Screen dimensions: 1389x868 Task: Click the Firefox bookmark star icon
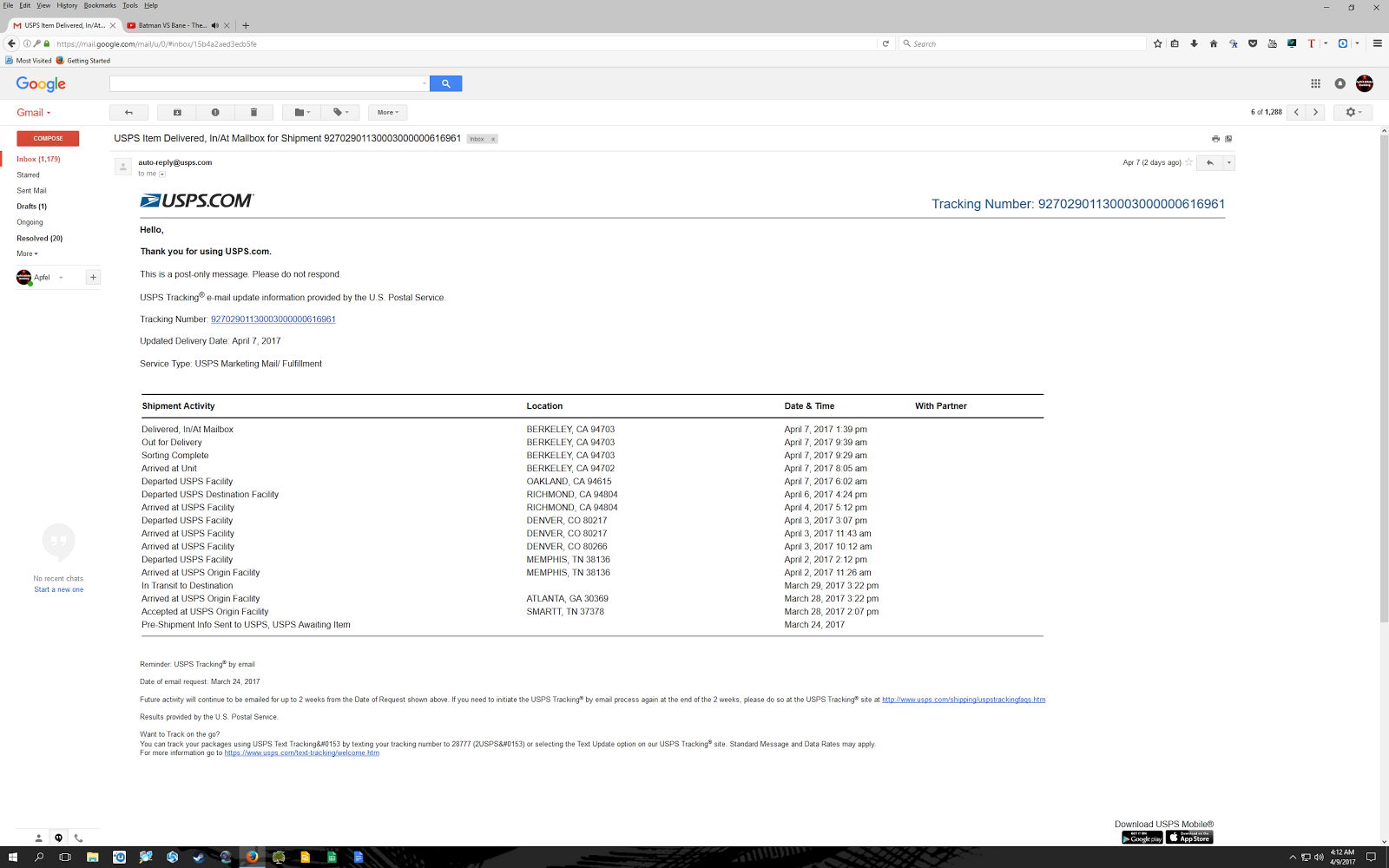click(x=1157, y=43)
